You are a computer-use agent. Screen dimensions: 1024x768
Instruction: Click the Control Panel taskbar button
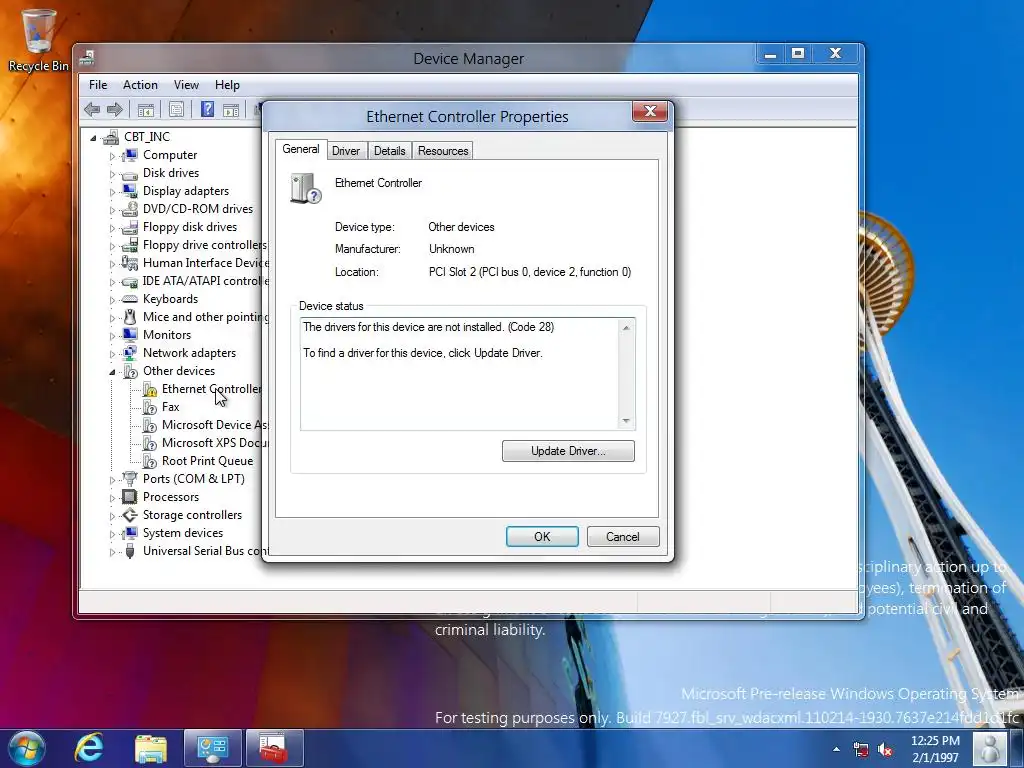(x=212, y=748)
